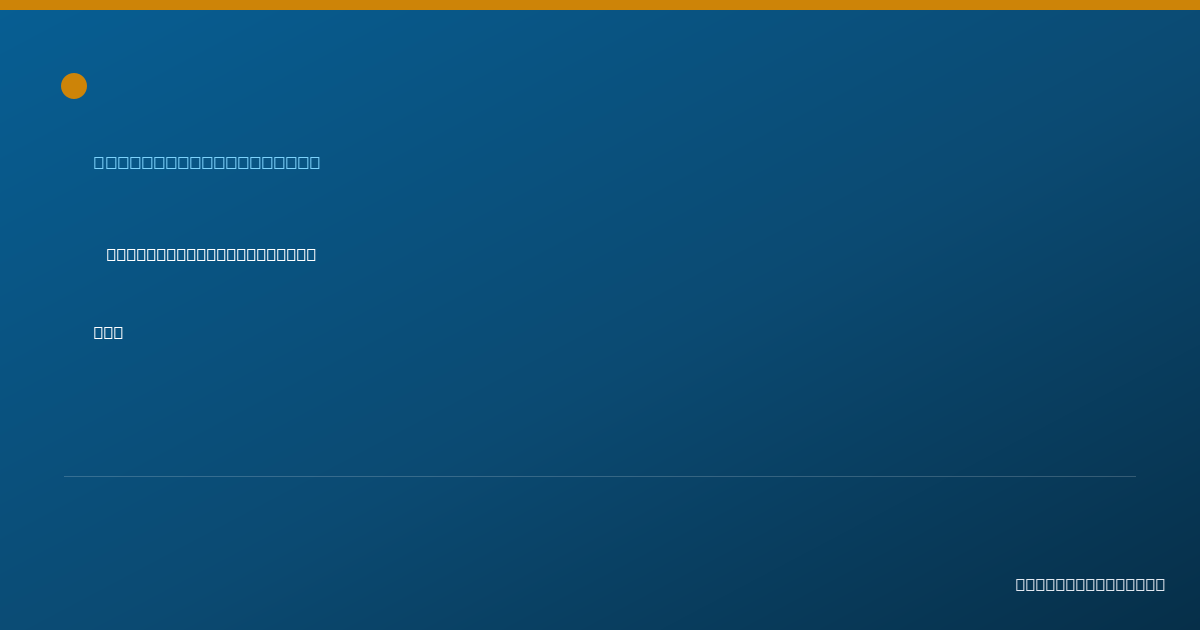Click the left end of orange top bar
Screen dimensions: 1200x630
click(3, 5)
